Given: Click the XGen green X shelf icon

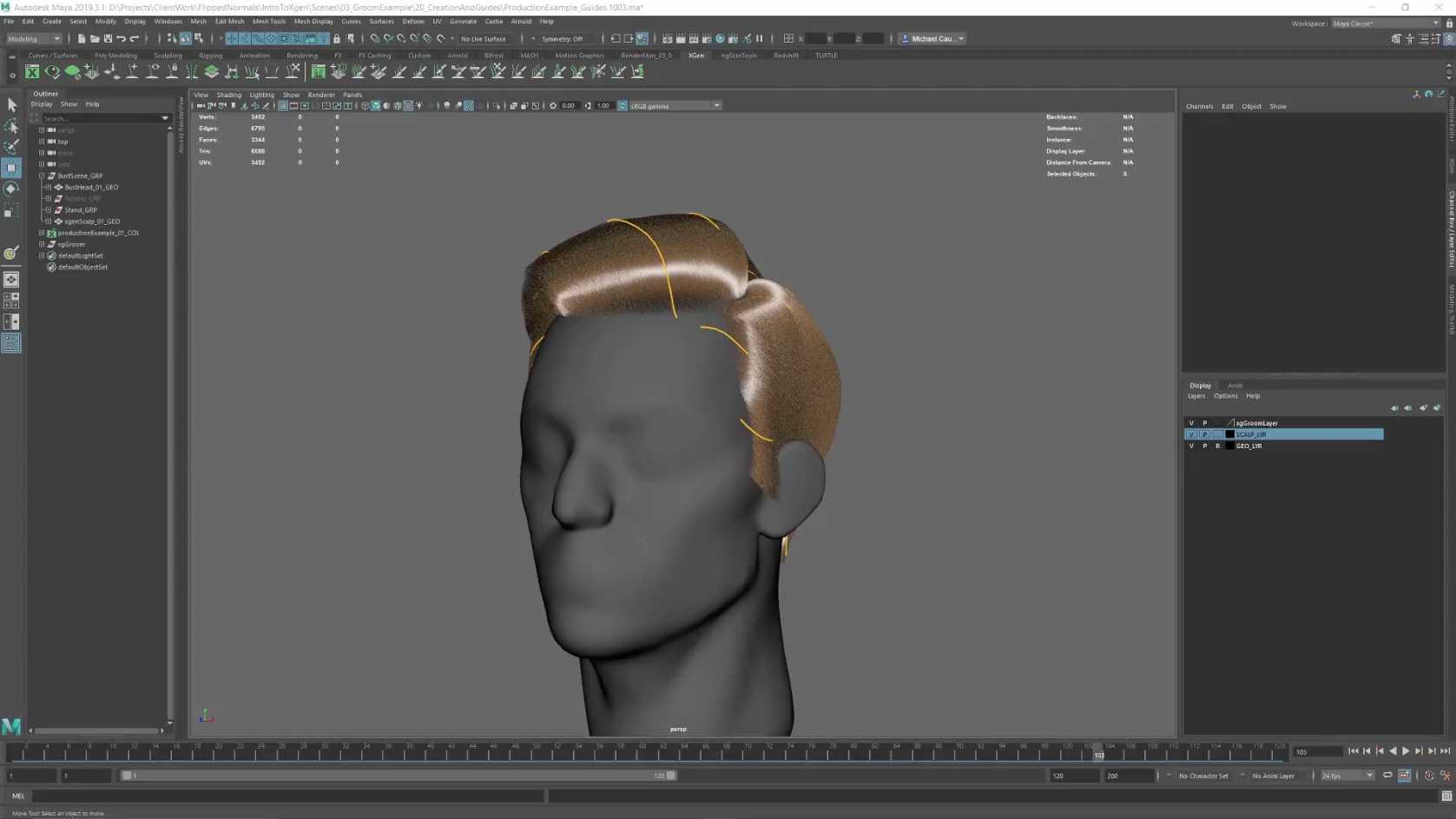Looking at the screenshot, I should pos(32,72).
